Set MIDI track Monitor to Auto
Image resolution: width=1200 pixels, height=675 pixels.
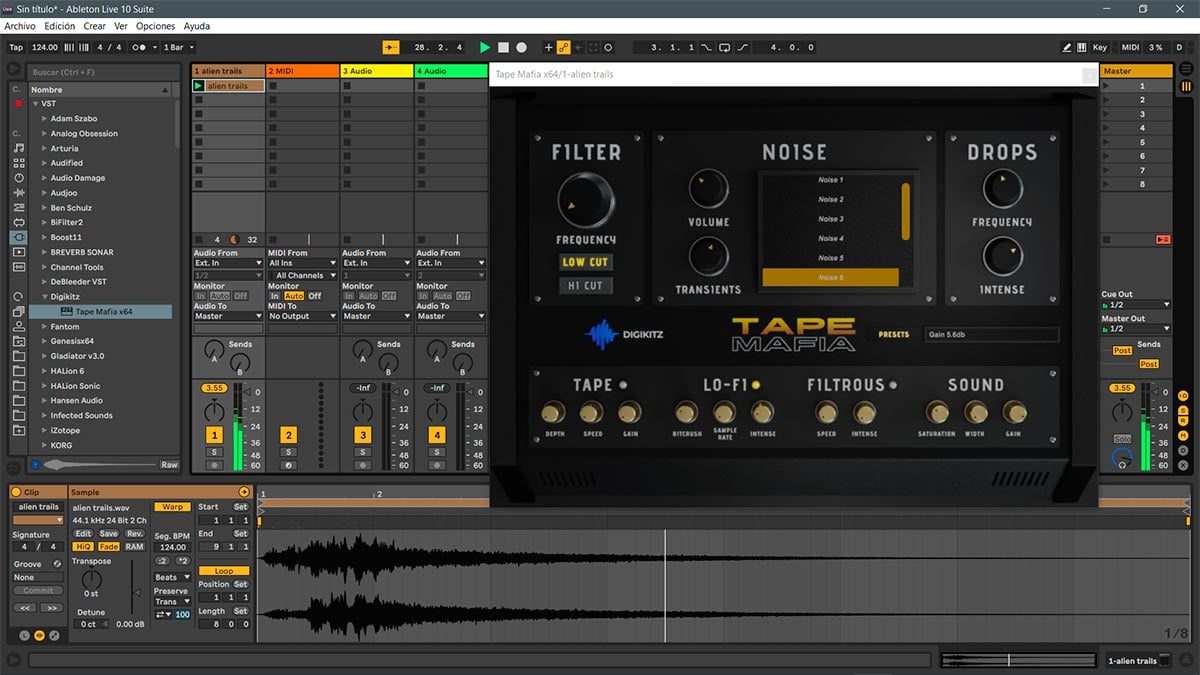click(293, 296)
